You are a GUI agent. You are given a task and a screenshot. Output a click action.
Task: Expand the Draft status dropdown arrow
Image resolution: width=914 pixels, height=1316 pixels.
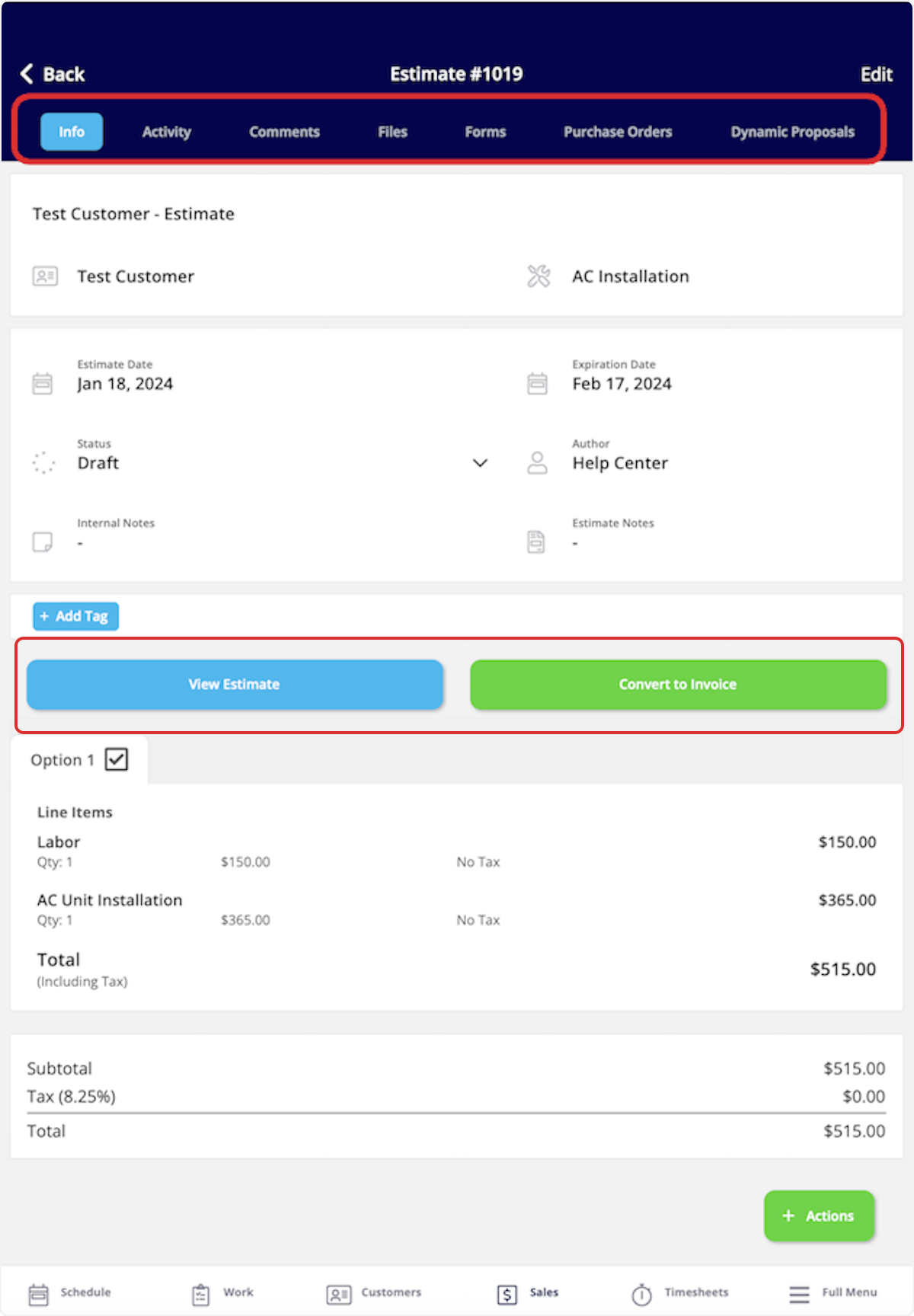coord(480,463)
